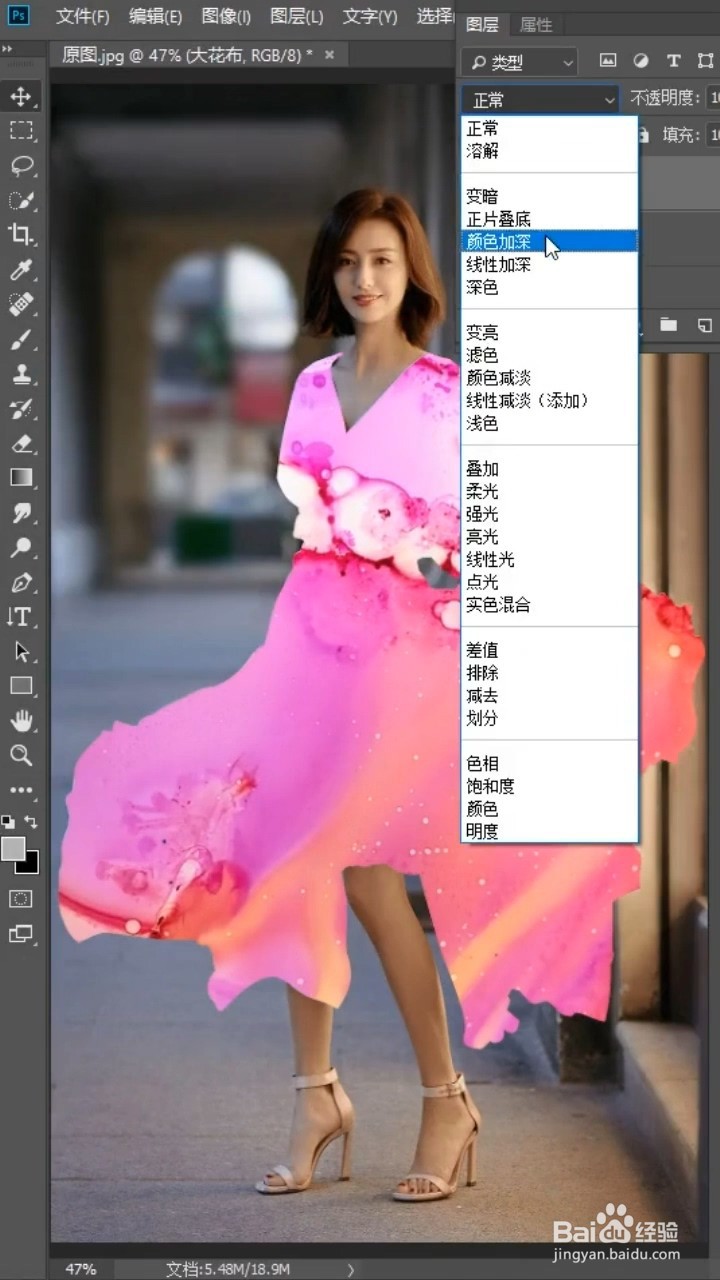Click the Photoshop Ps logo icon

[x=19, y=15]
